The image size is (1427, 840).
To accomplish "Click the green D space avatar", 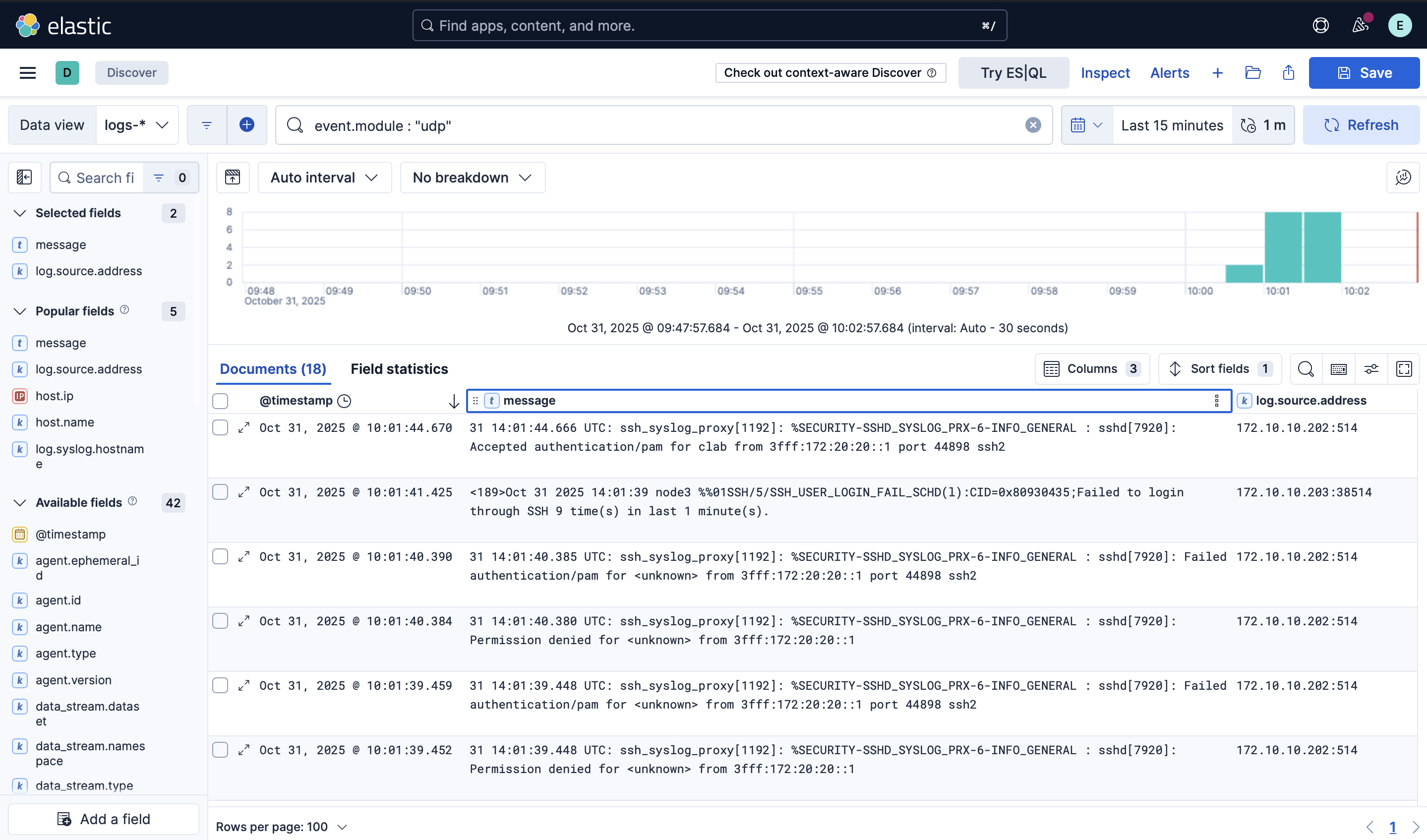I will pos(67,72).
